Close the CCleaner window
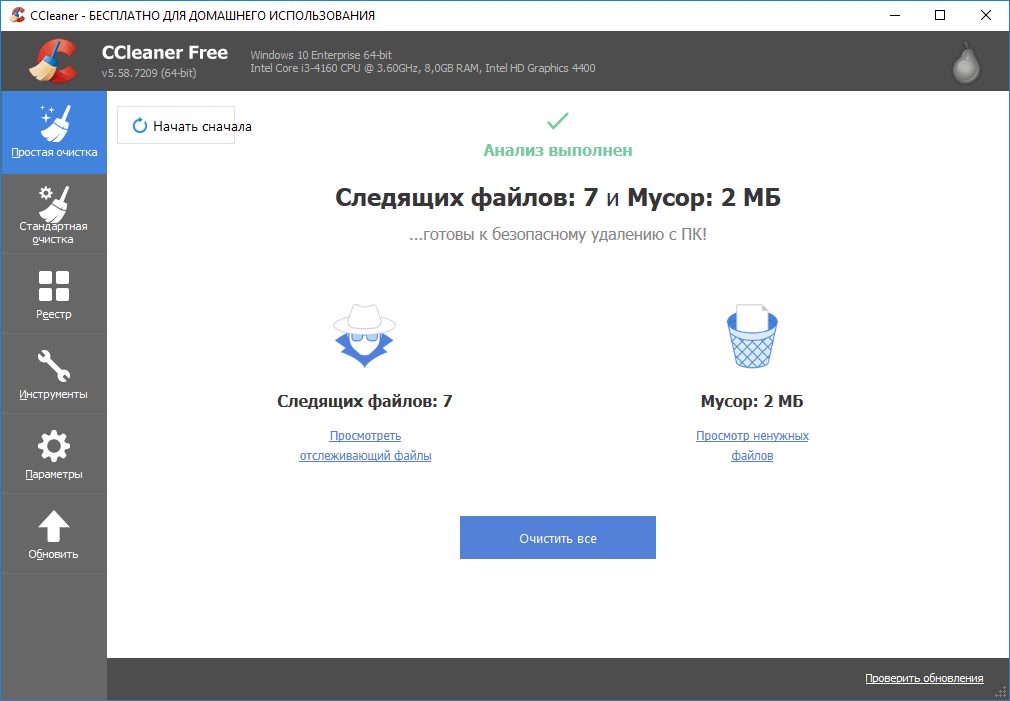This screenshot has width=1010, height=701. [x=986, y=15]
